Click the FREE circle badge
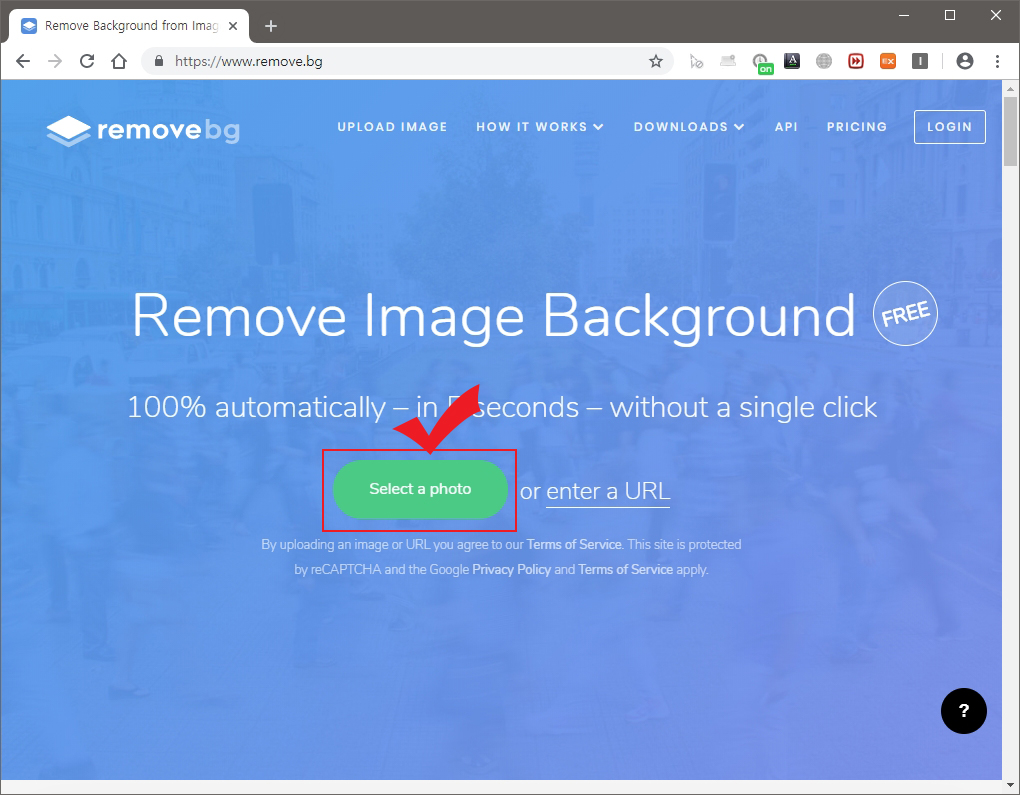The width and height of the screenshot is (1020, 795). (x=905, y=314)
